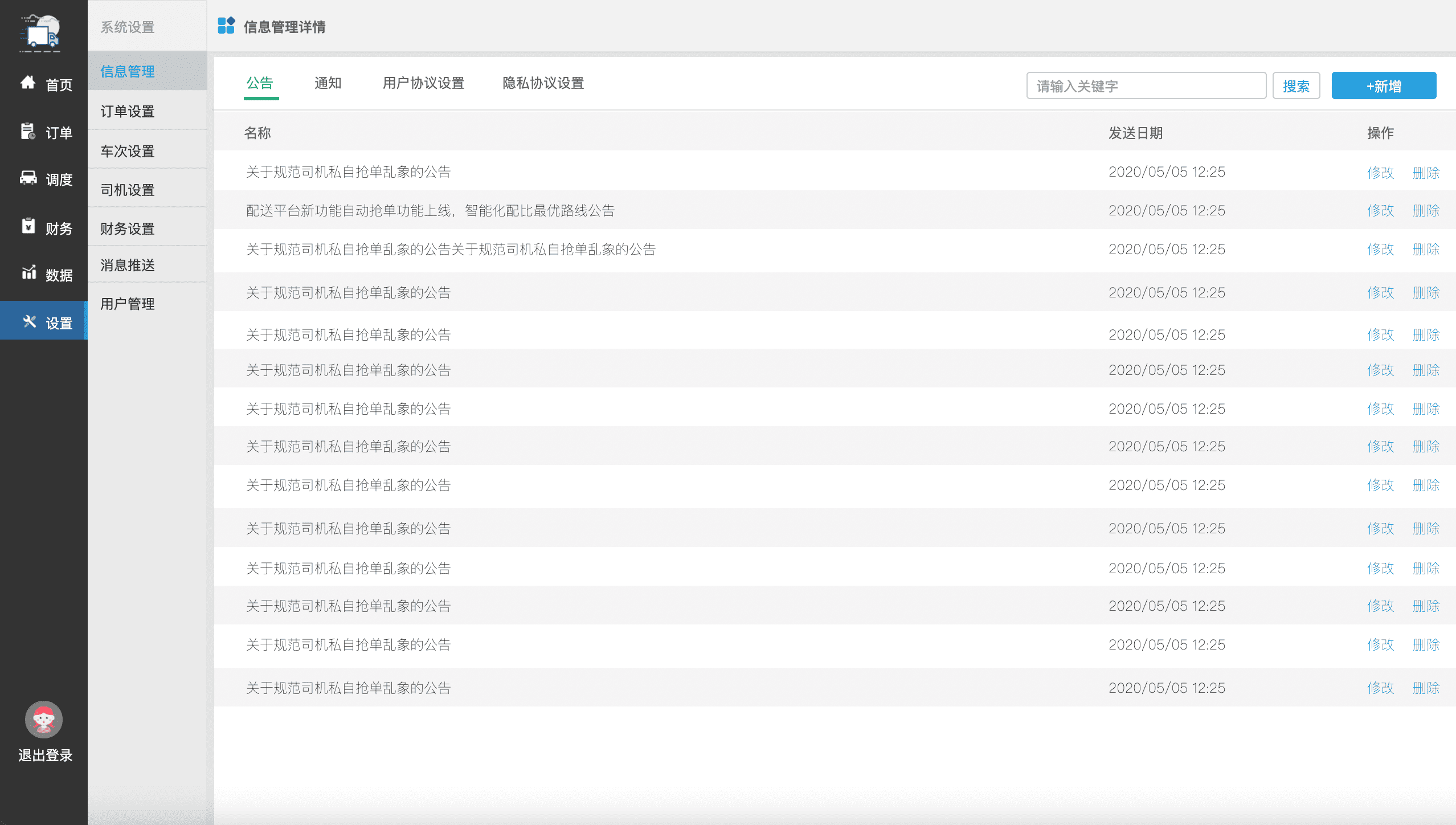Open 用户管理 in the sidebar
This screenshot has width=1456, height=825.
pyautogui.click(x=128, y=304)
